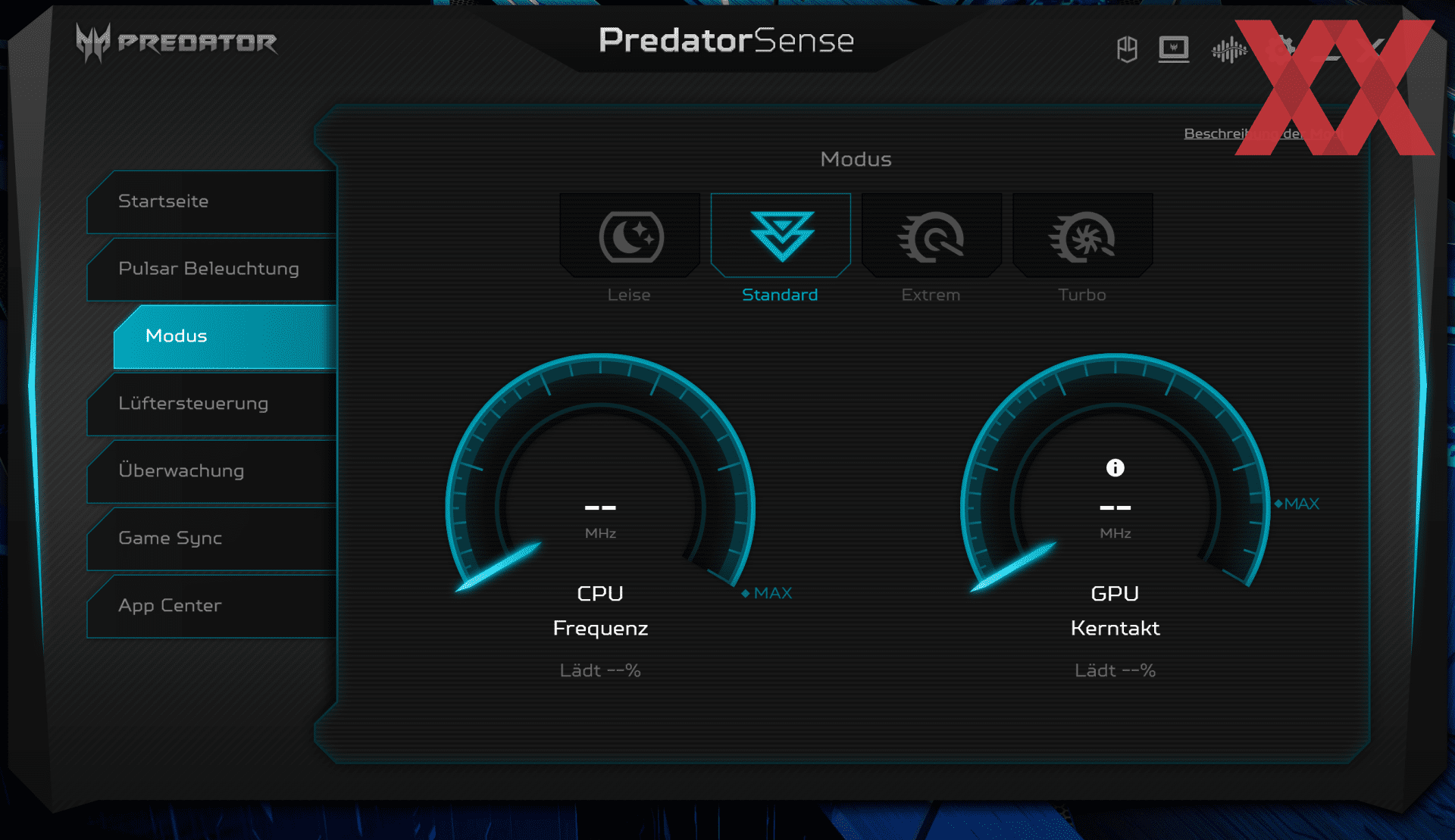The width and height of the screenshot is (1455, 840).
Task: Open the Beschreibung des Modus link
Action: tap(1264, 134)
